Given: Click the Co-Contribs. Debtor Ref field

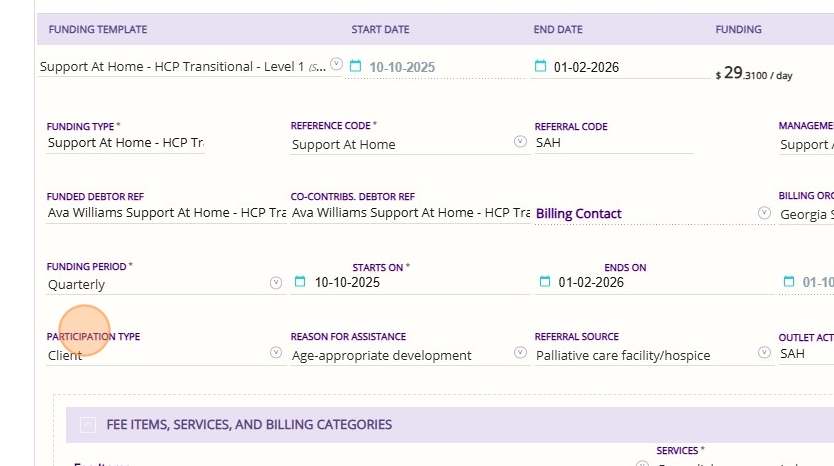Looking at the screenshot, I should tap(410, 212).
